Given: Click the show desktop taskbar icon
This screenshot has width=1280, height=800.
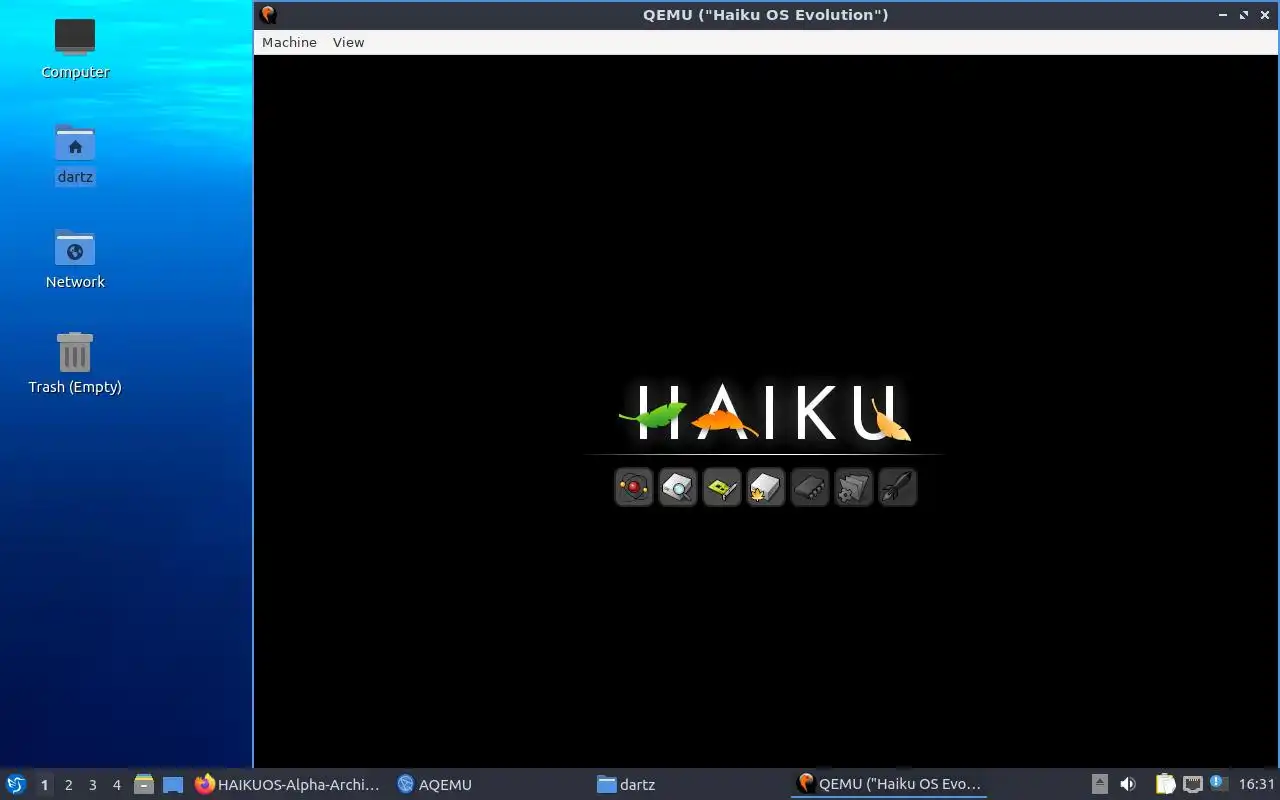Looking at the screenshot, I should 173,785.
